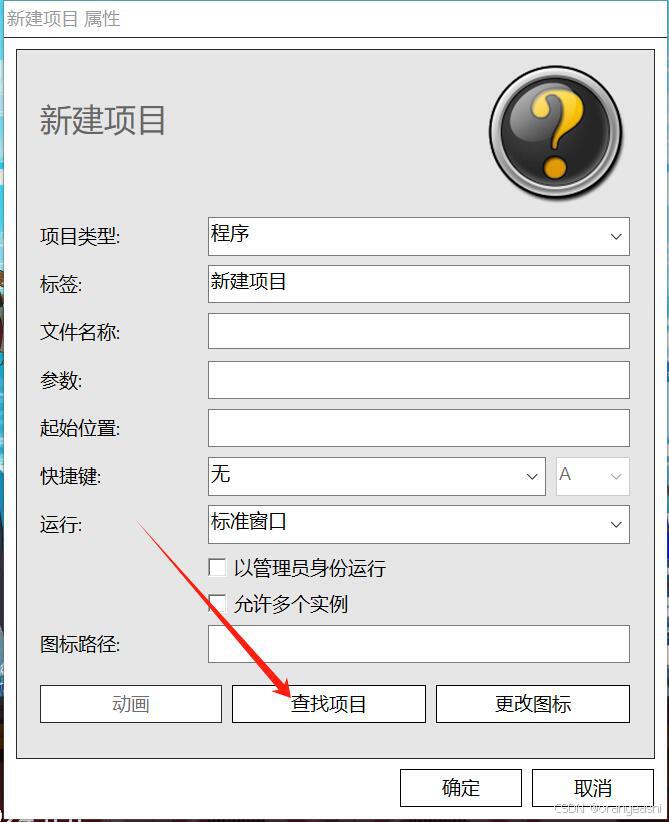The width and height of the screenshot is (669, 822).
Task: Enable 以管理员身份运行 checkbox
Action: coord(217,567)
